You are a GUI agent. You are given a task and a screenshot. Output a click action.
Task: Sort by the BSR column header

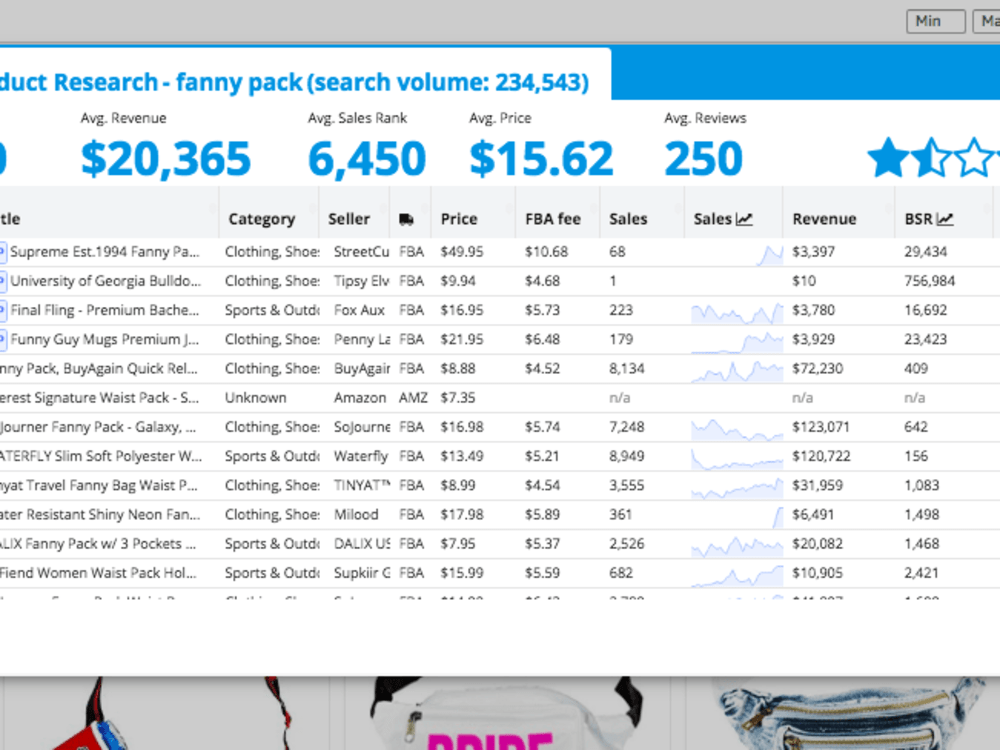click(x=918, y=219)
